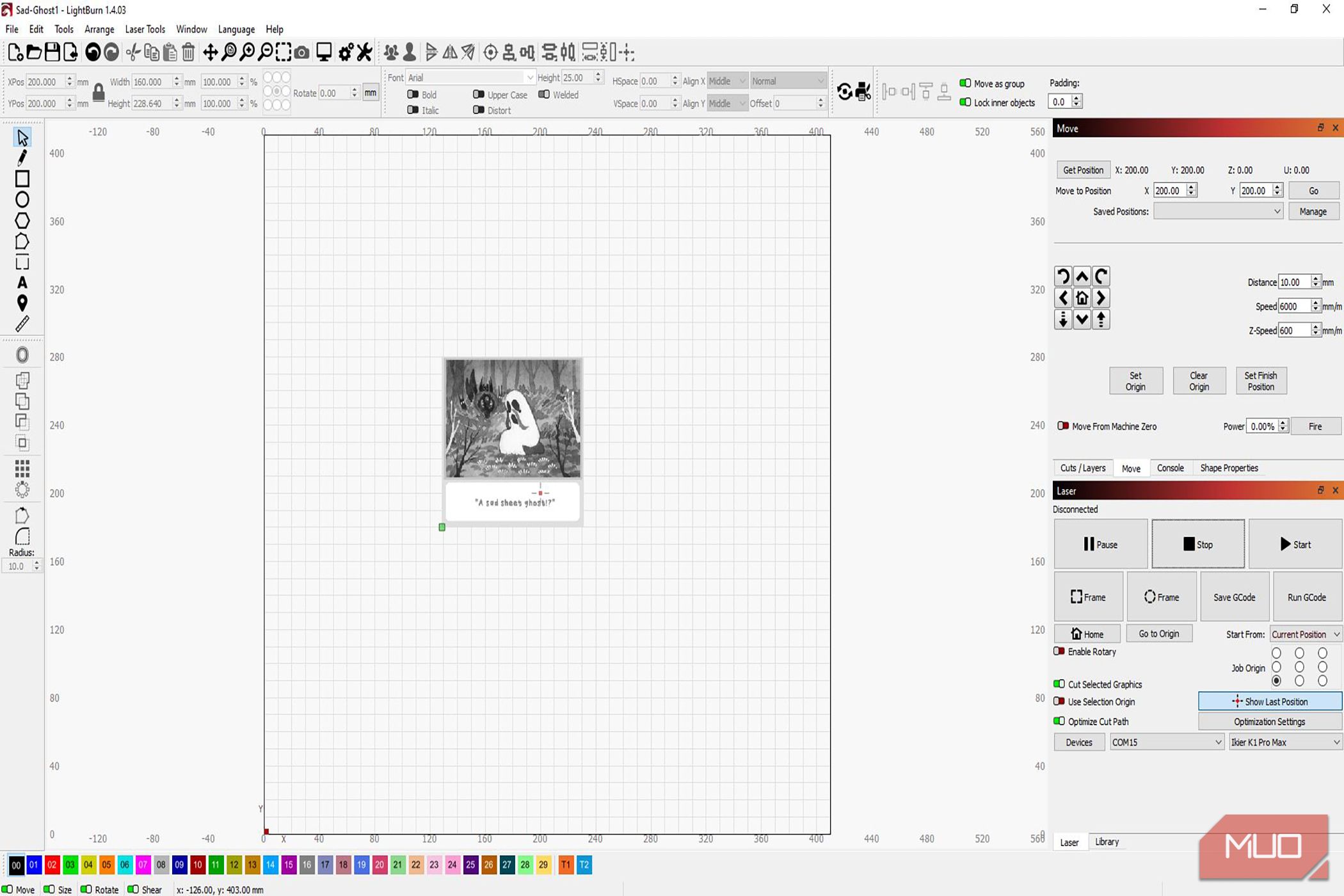Viewport: 1344px width, 896px height.
Task: Select the red 02 layer color swatch
Action: click(x=52, y=865)
